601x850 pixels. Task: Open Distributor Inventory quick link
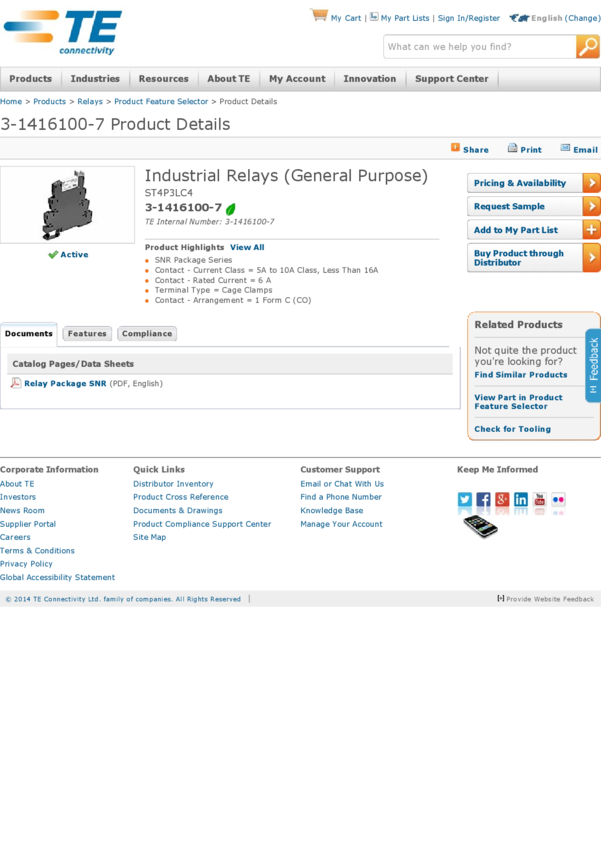[x=173, y=484]
